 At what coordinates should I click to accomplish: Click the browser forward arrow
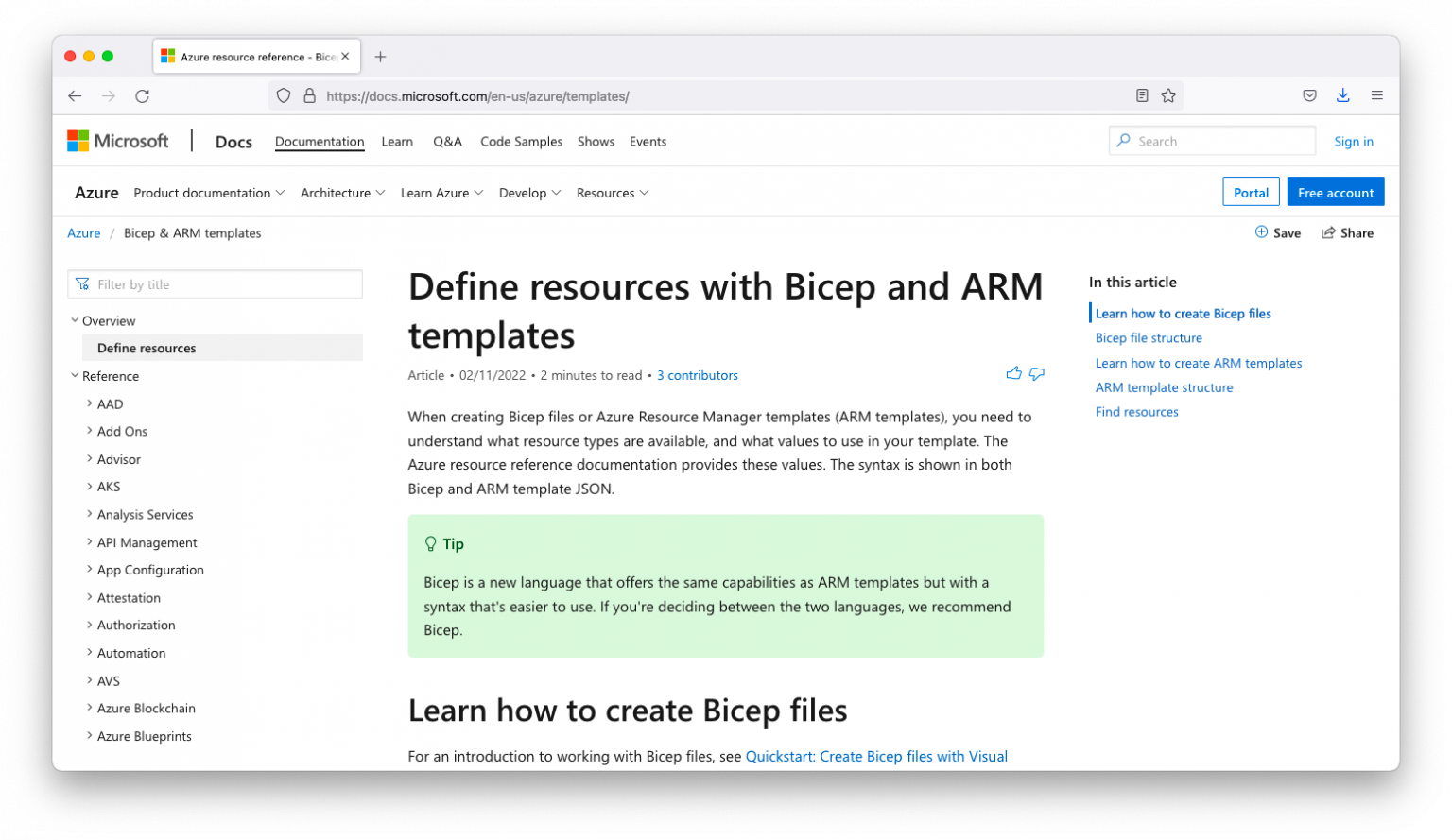point(109,96)
